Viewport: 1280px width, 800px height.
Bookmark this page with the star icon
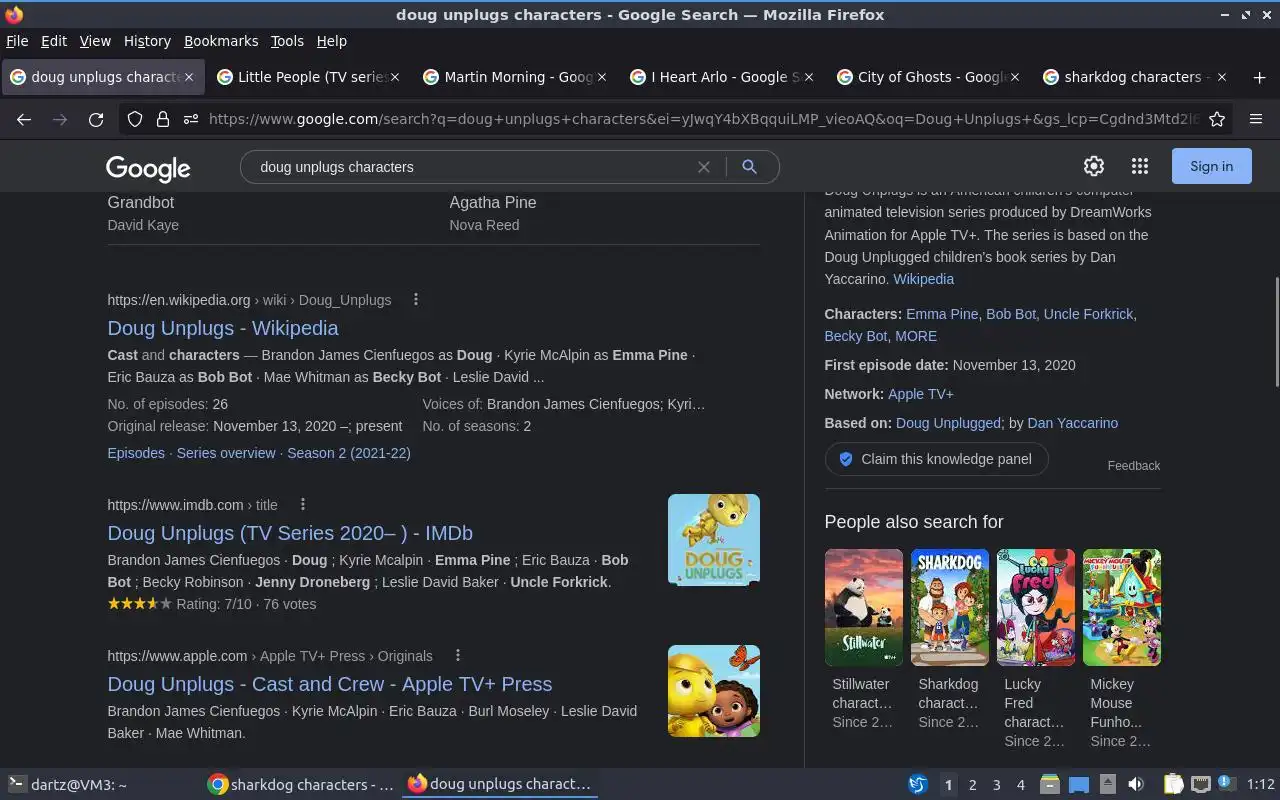point(1217,119)
